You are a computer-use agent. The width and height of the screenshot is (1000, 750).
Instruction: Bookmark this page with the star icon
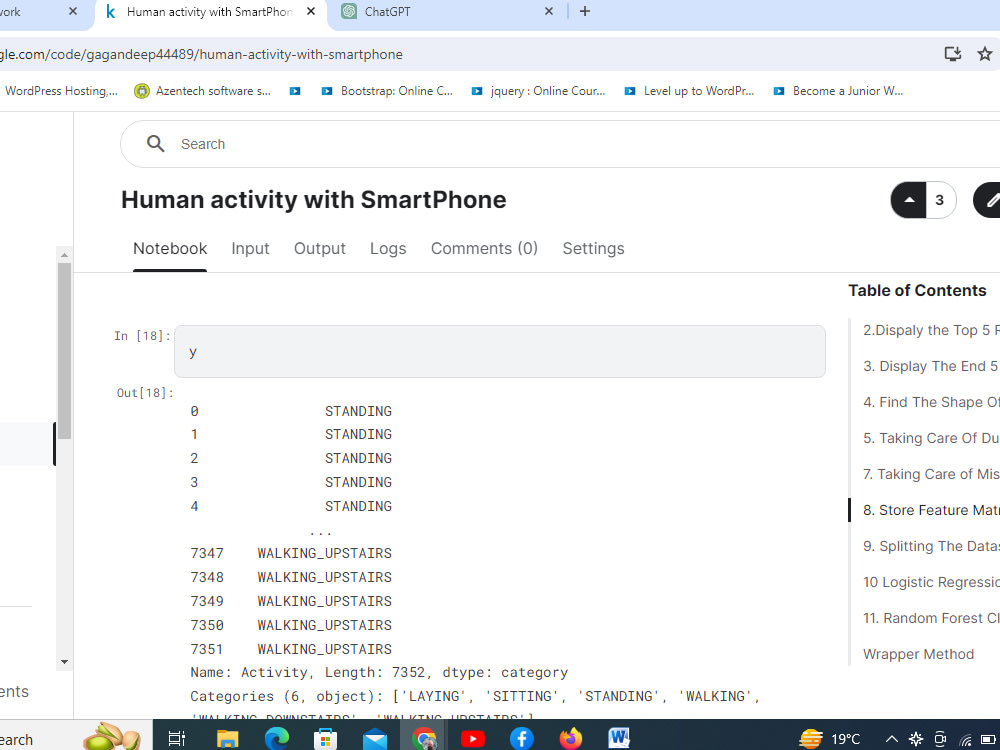pyautogui.click(x=985, y=54)
